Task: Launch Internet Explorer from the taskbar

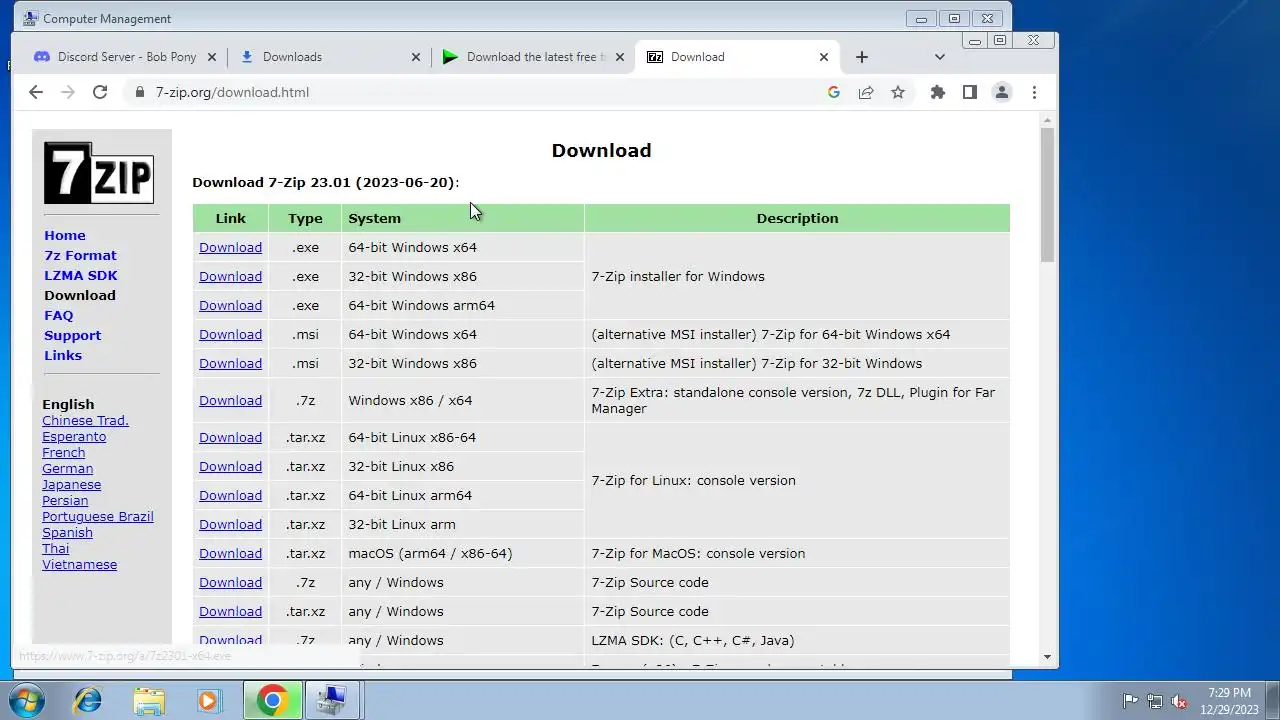Action: click(x=88, y=701)
